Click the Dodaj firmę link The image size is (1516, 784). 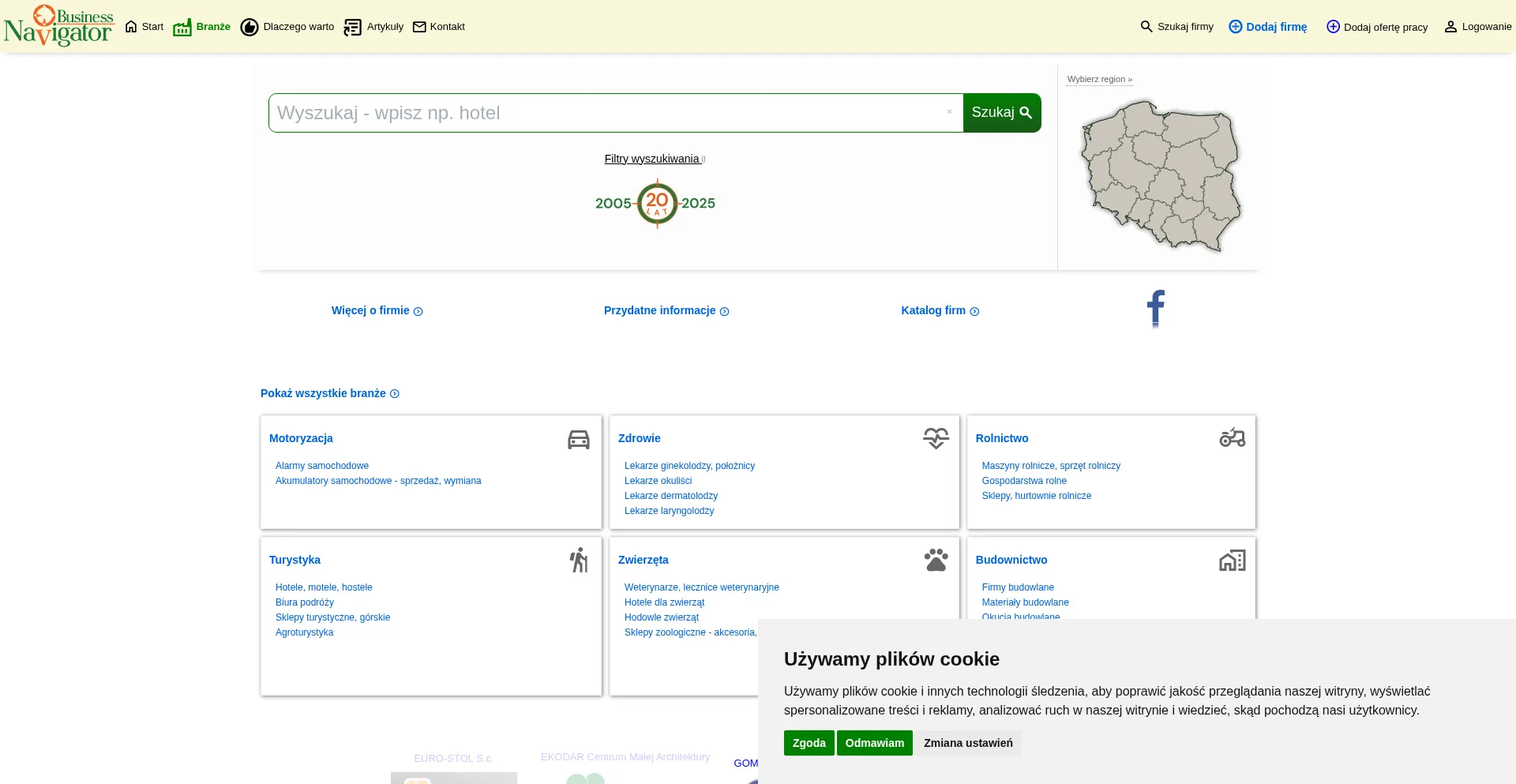coord(1268,27)
